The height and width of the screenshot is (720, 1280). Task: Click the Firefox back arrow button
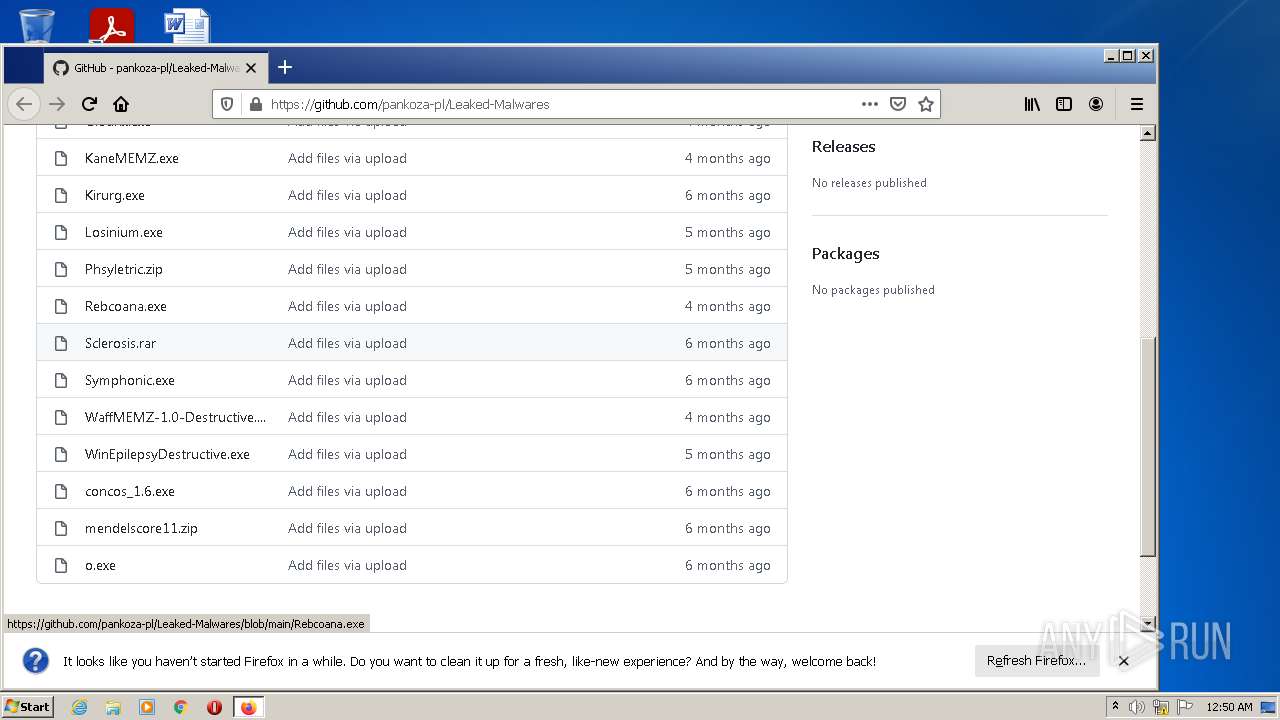click(x=24, y=104)
